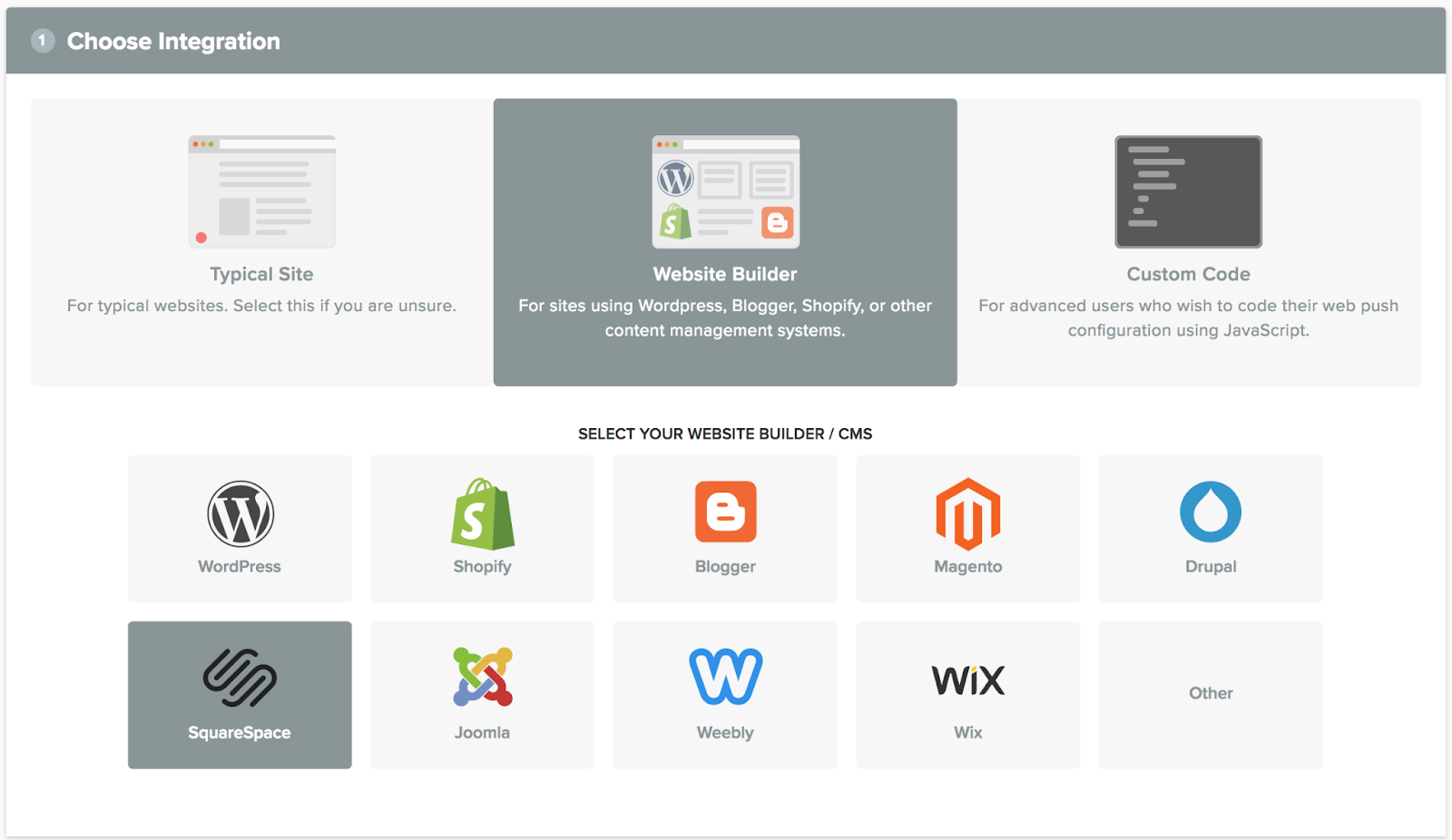
Task: Select the Joomla logo icon
Action: 483,677
